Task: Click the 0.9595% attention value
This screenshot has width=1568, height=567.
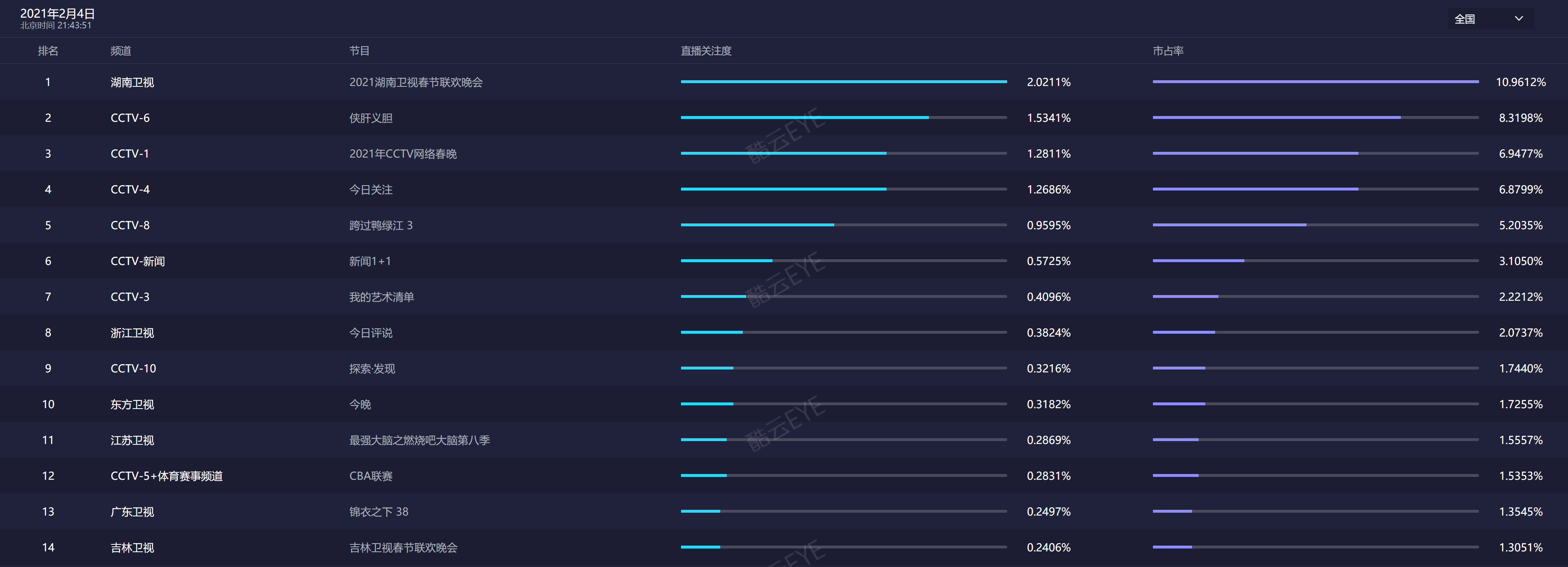Action: point(1048,226)
